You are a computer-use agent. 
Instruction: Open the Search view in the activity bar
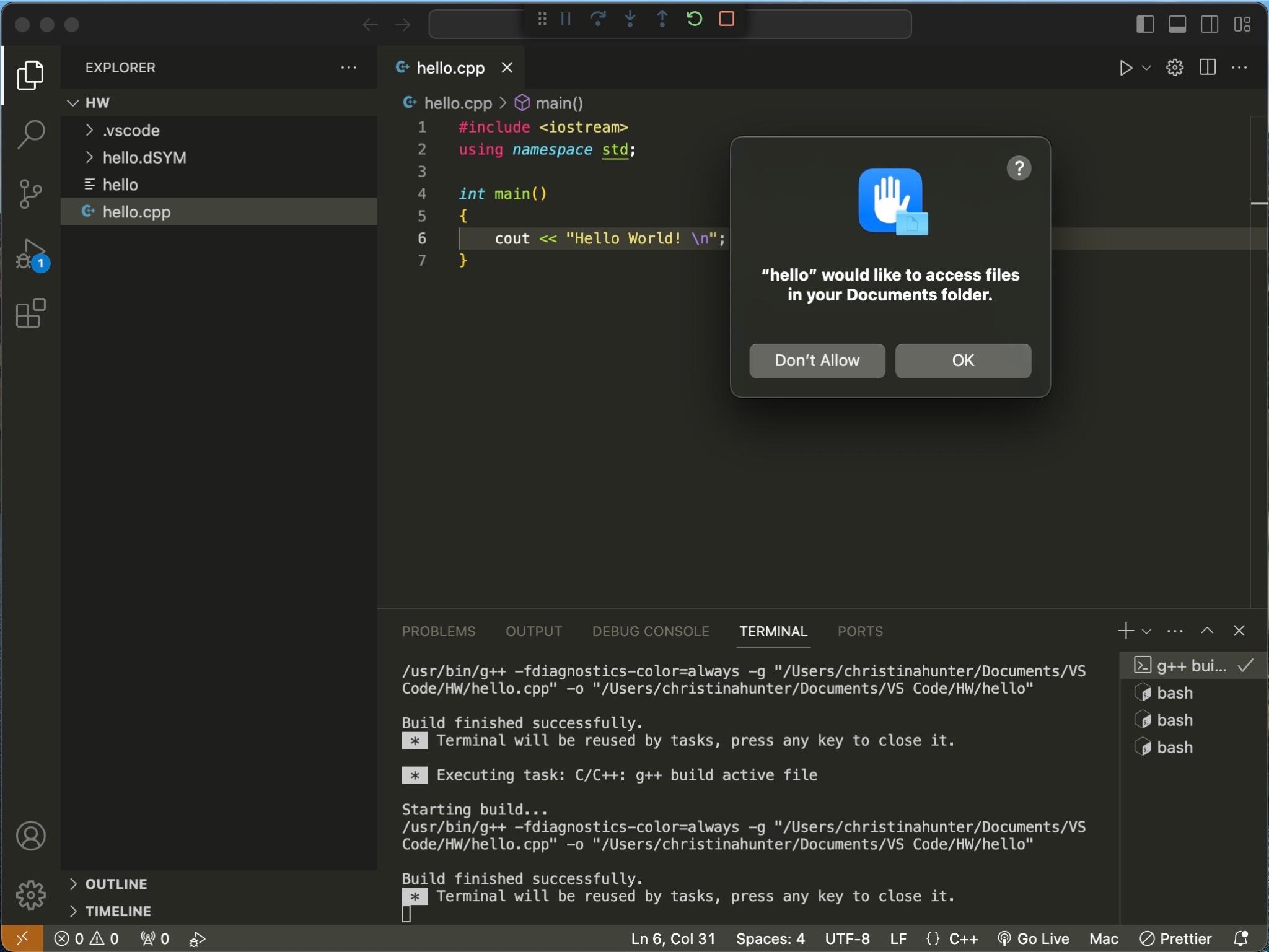coord(30,133)
